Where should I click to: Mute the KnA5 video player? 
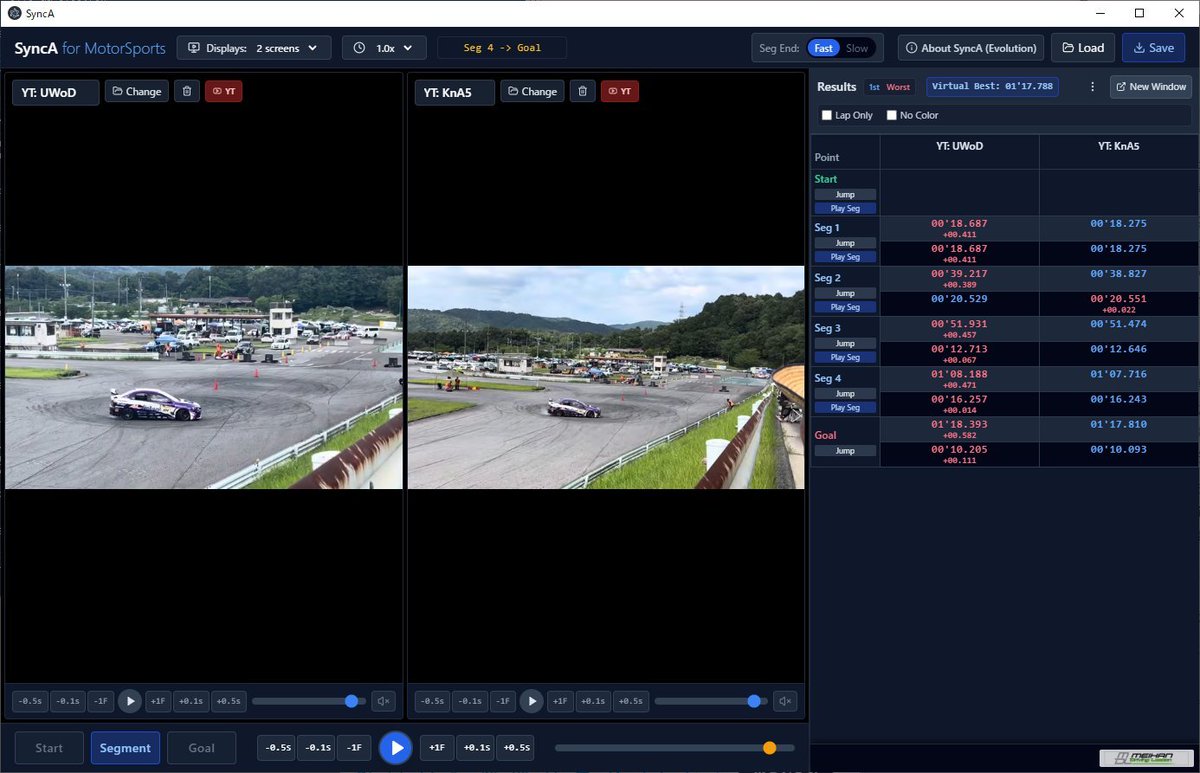click(785, 701)
